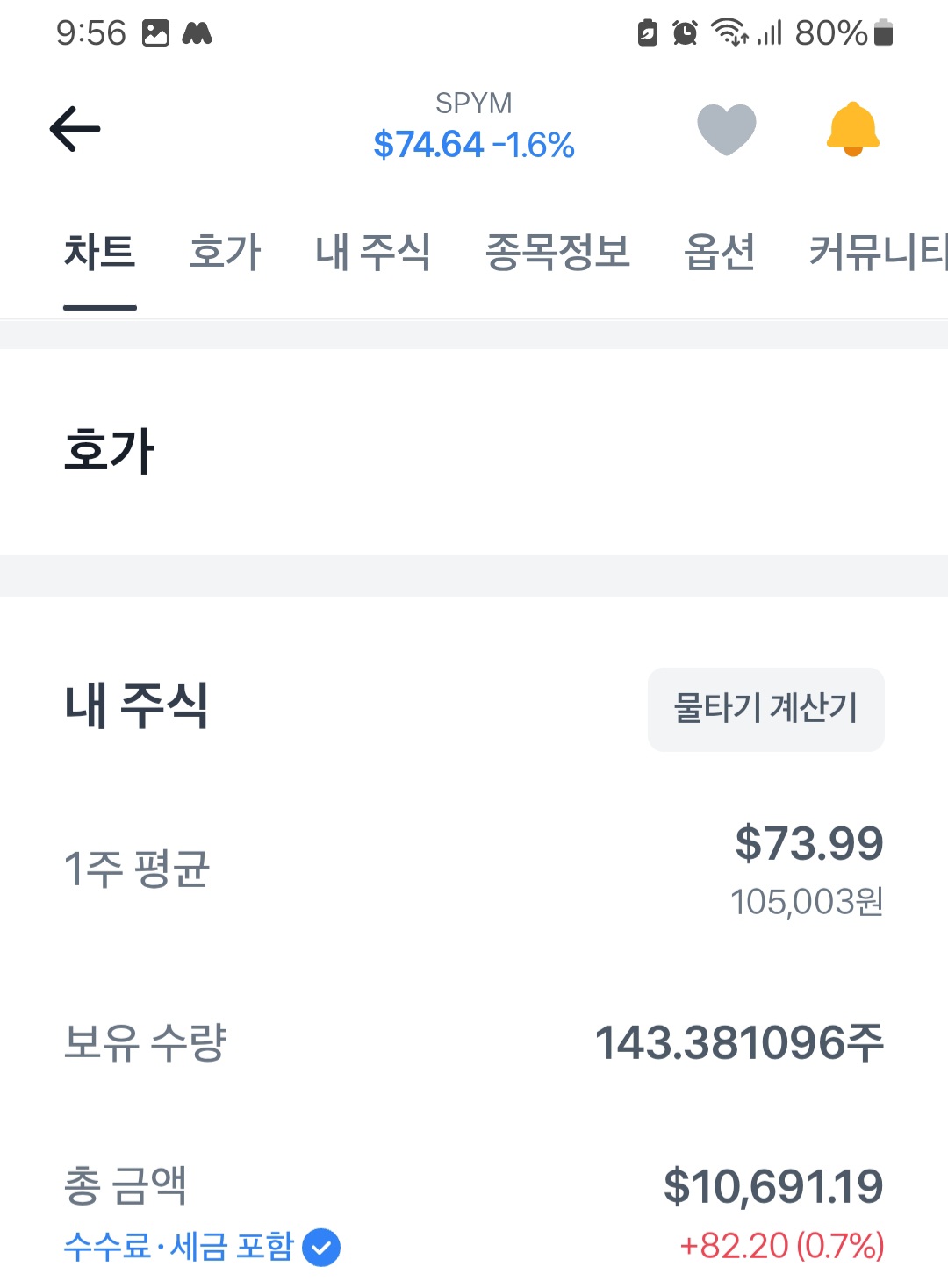Tap the battery icon in status bar
948x1288 pixels.
pos(884,33)
